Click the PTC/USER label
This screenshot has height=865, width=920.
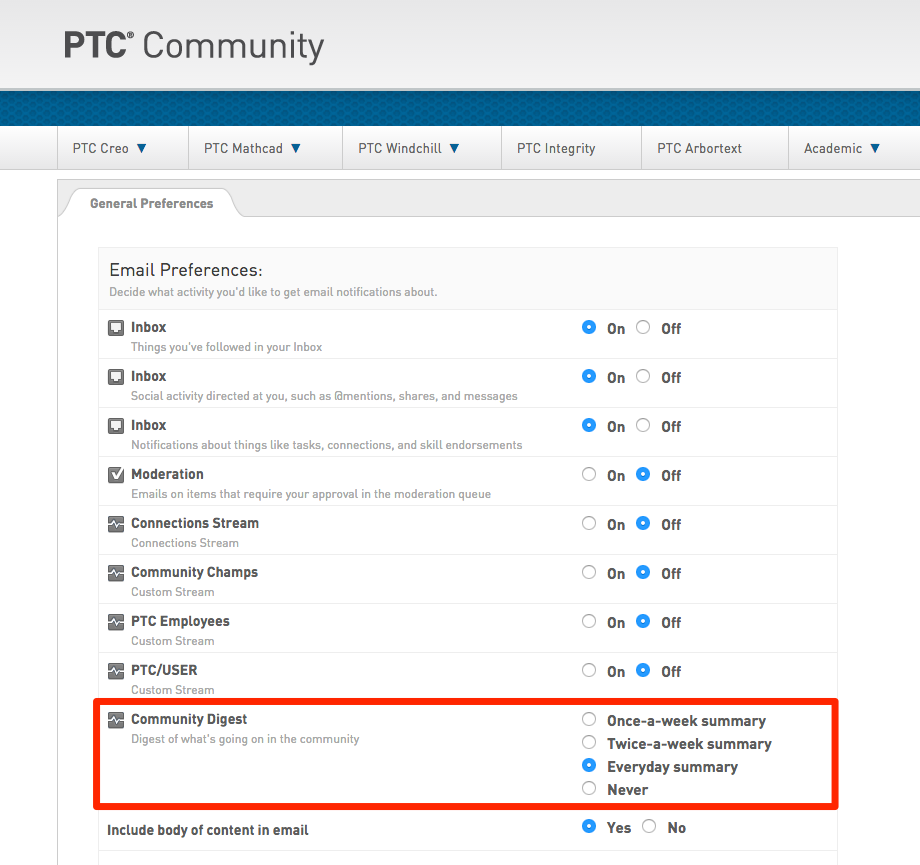164,670
